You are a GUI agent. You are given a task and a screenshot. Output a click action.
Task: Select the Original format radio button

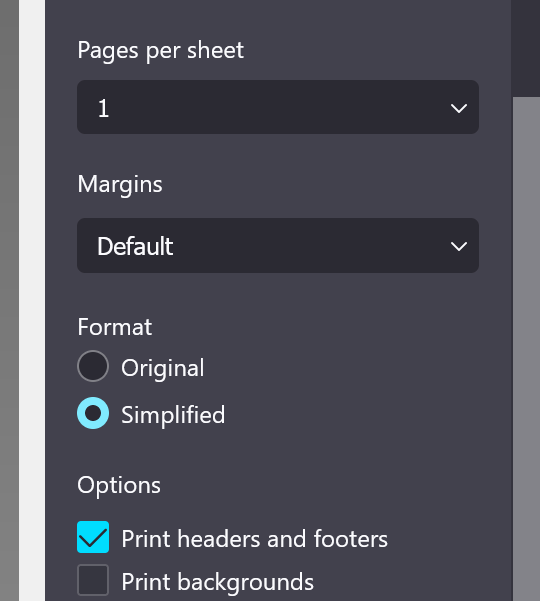coord(93,366)
